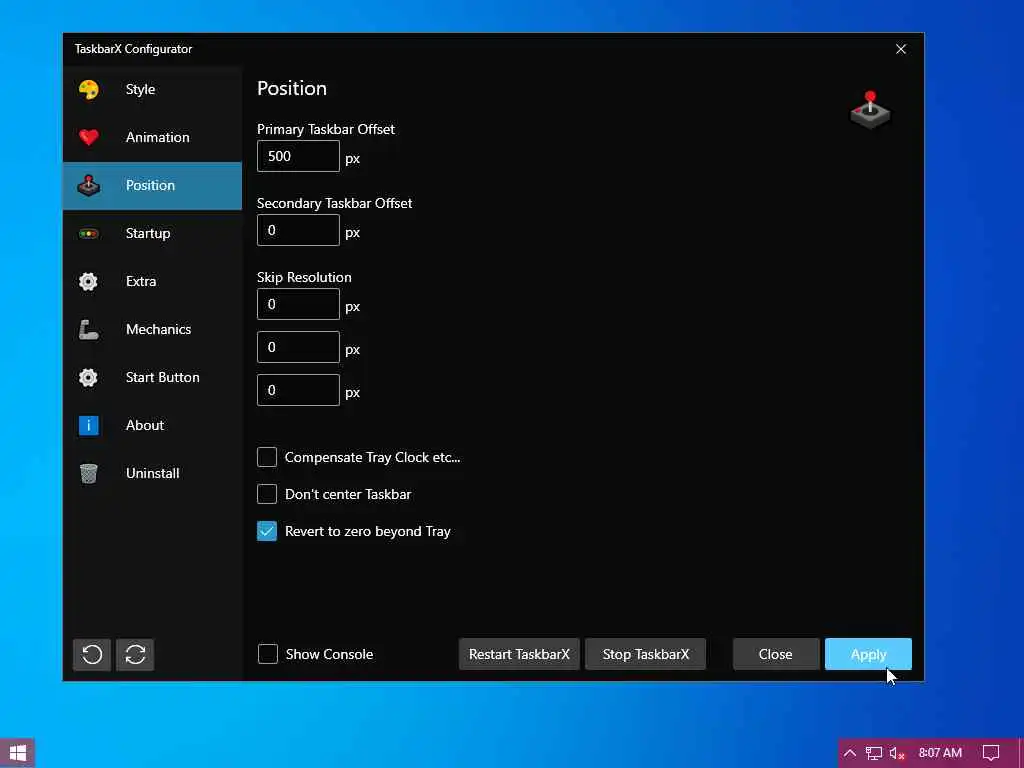Click the first Skip Resolution field

click(298, 304)
